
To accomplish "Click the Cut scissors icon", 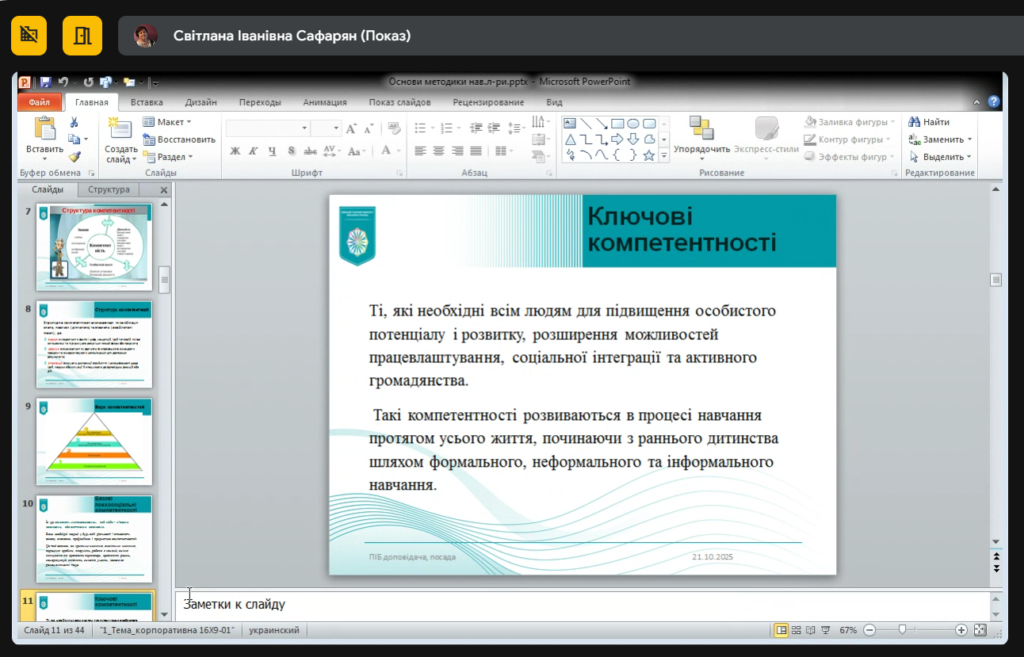I will coord(74,122).
